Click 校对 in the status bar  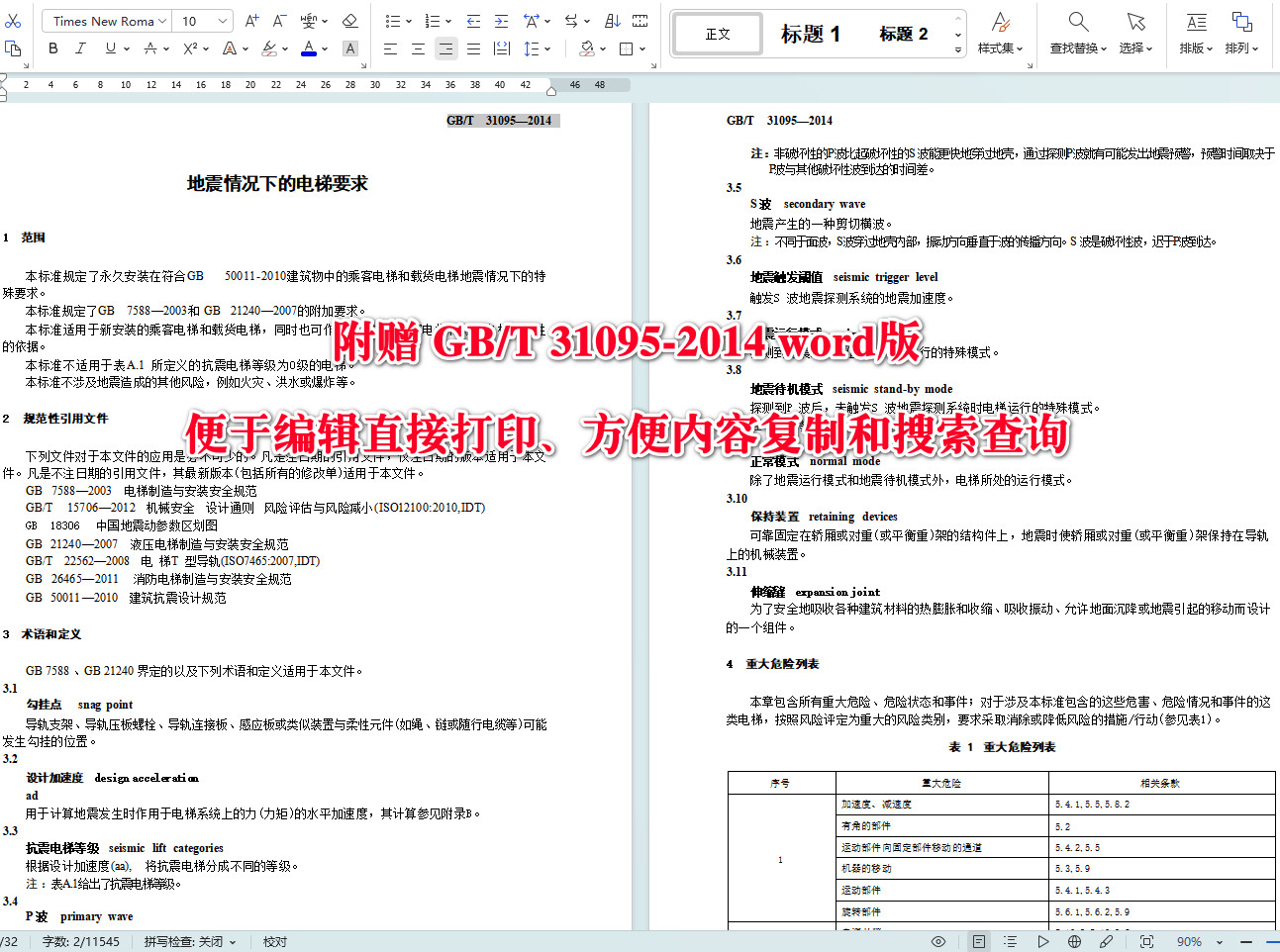pos(274,941)
